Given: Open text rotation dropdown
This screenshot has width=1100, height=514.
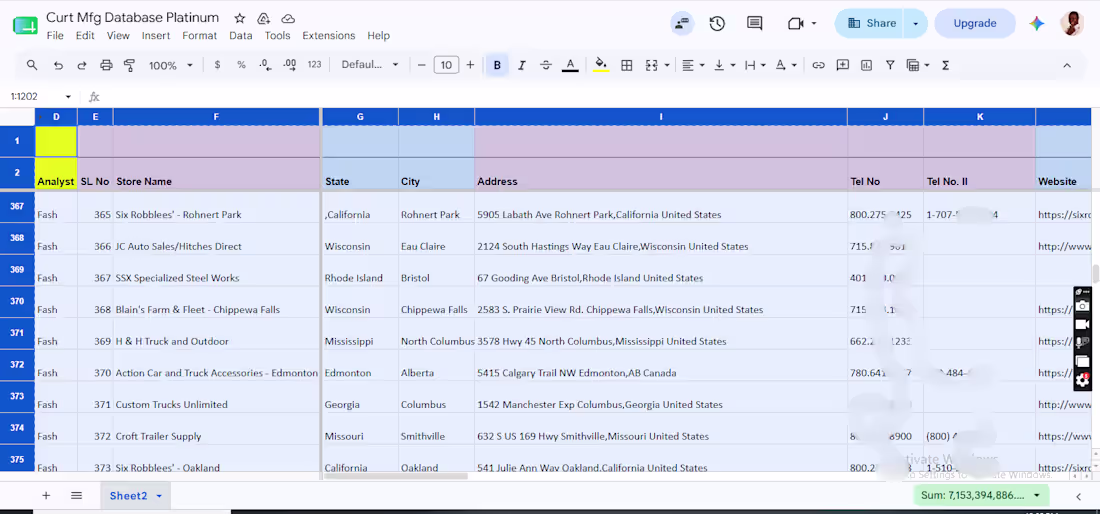Looking at the screenshot, I should 786,65.
